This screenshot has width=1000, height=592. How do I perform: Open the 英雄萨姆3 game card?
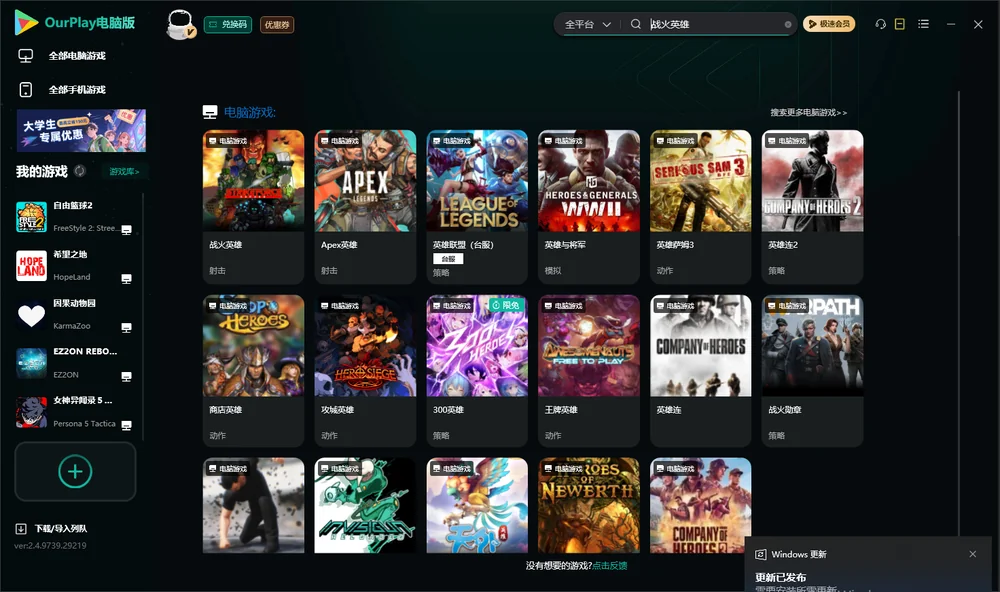point(701,207)
